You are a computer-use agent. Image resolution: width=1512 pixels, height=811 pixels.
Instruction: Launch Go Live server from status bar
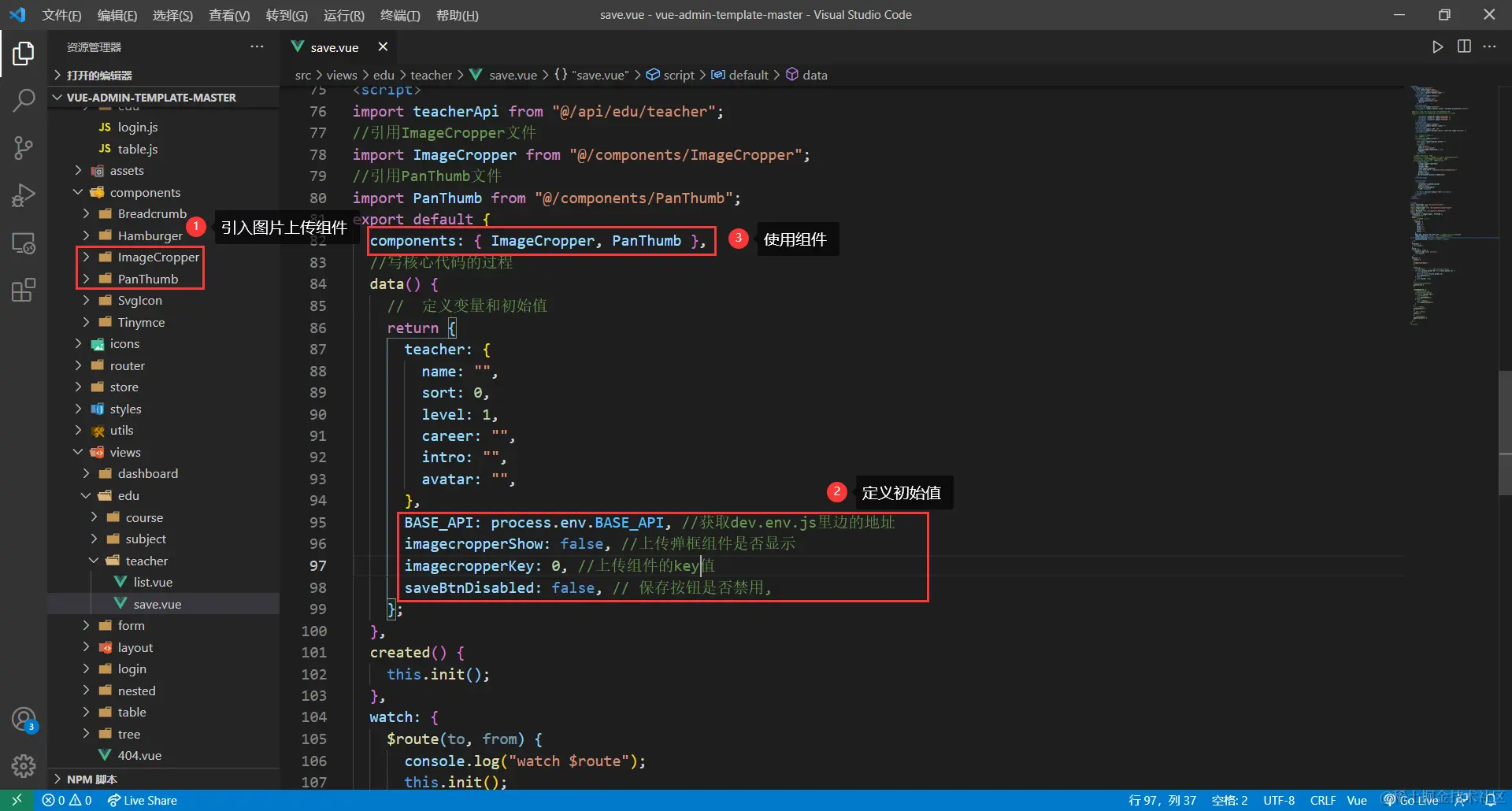click(x=1411, y=800)
